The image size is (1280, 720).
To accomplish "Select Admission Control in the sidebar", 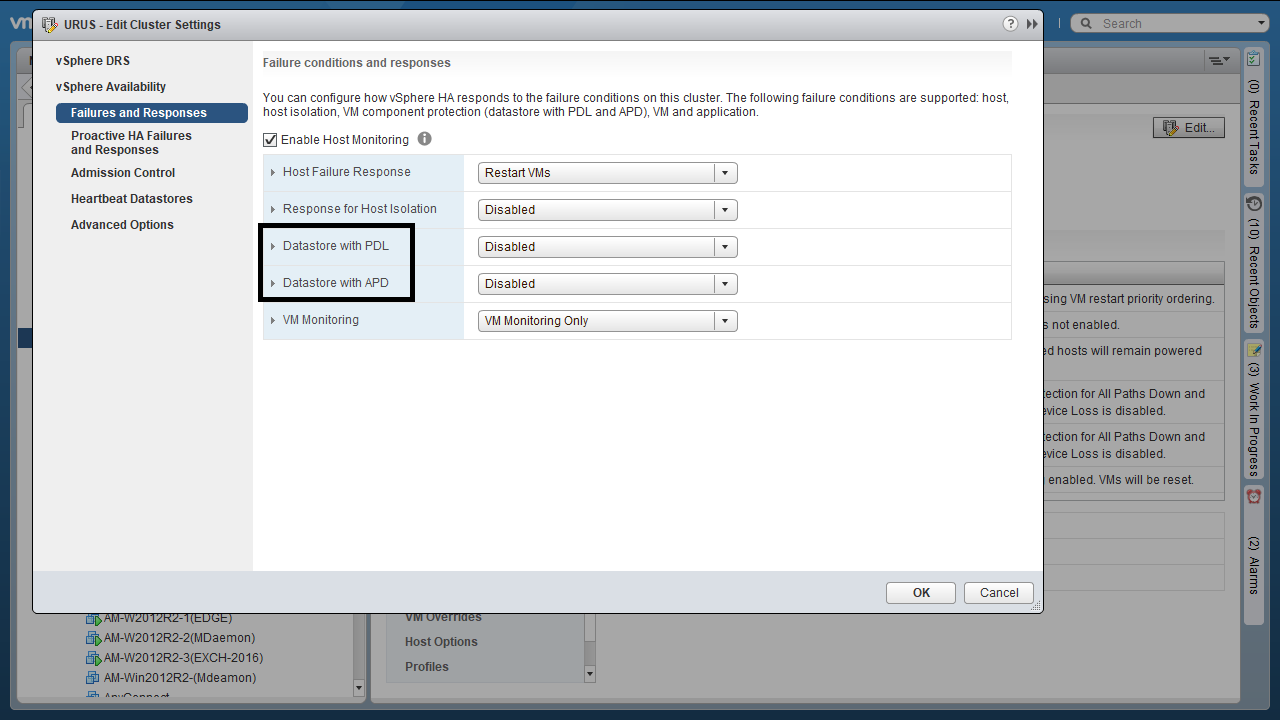I will tap(123, 173).
